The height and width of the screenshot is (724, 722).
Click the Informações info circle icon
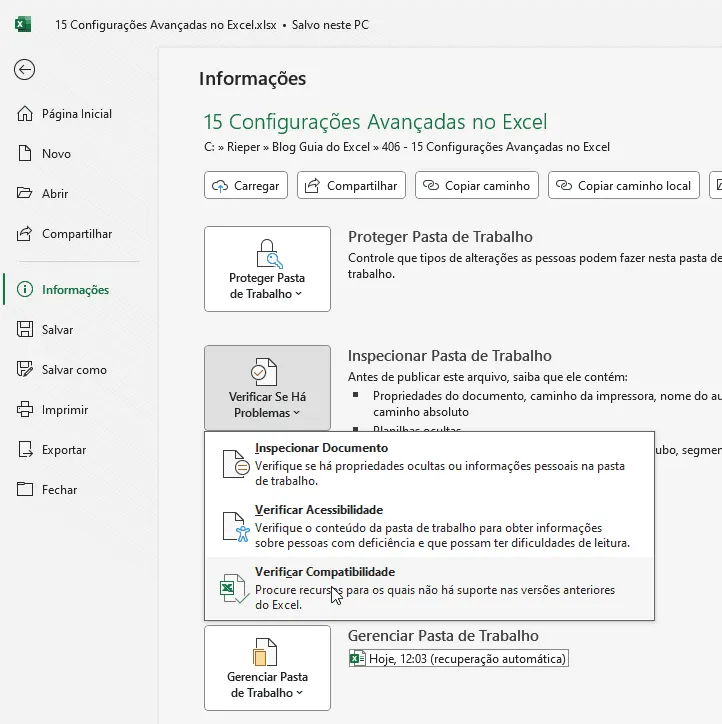pos(25,290)
